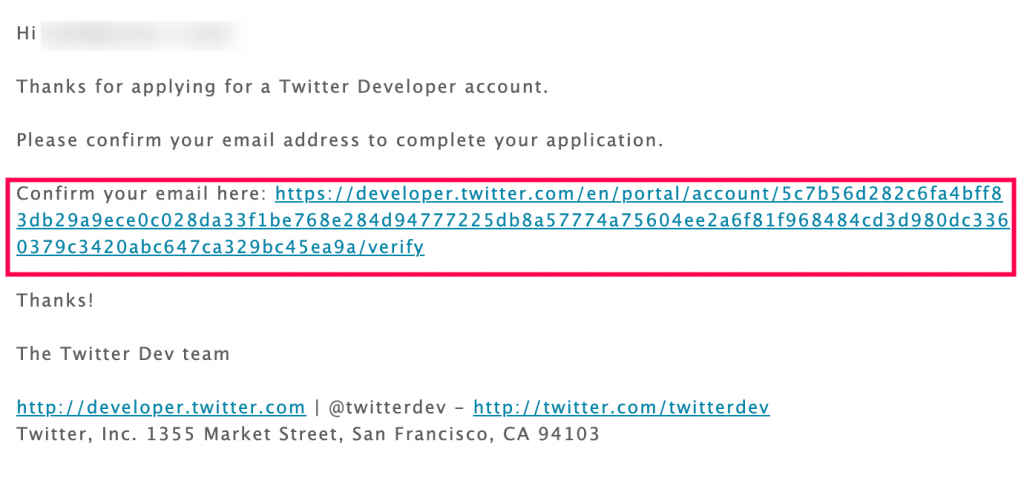The width and height of the screenshot is (1024, 481).
Task: Click the "Thanks for applying" sentence
Action: 282,87
